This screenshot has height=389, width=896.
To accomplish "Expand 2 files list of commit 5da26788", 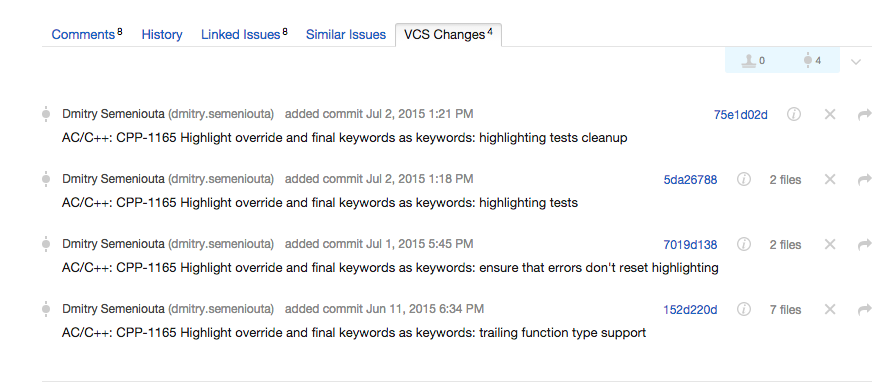I will (x=785, y=179).
